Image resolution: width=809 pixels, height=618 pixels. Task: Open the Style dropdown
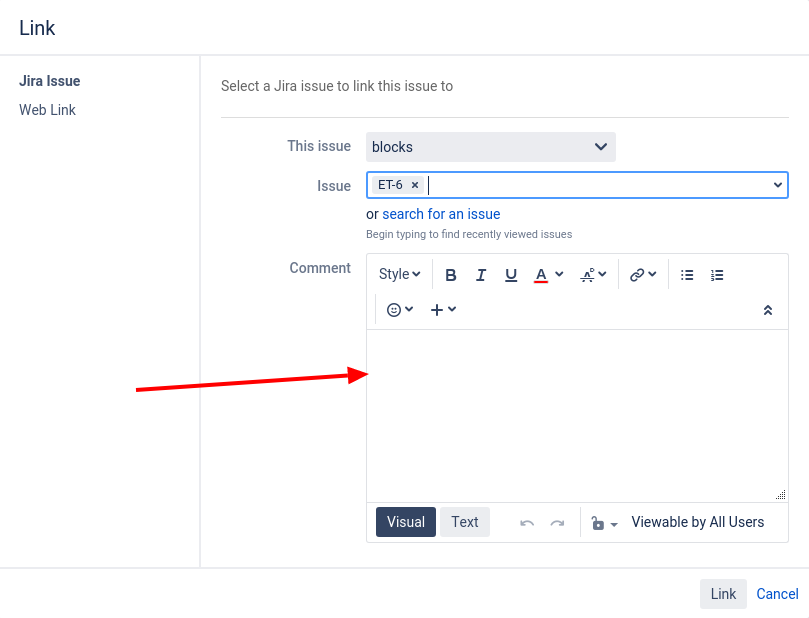399,274
